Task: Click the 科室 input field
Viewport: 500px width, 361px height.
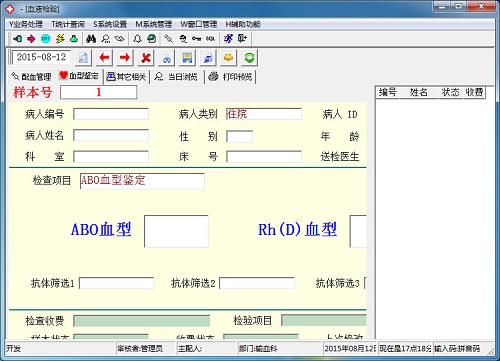Action: click(x=111, y=157)
